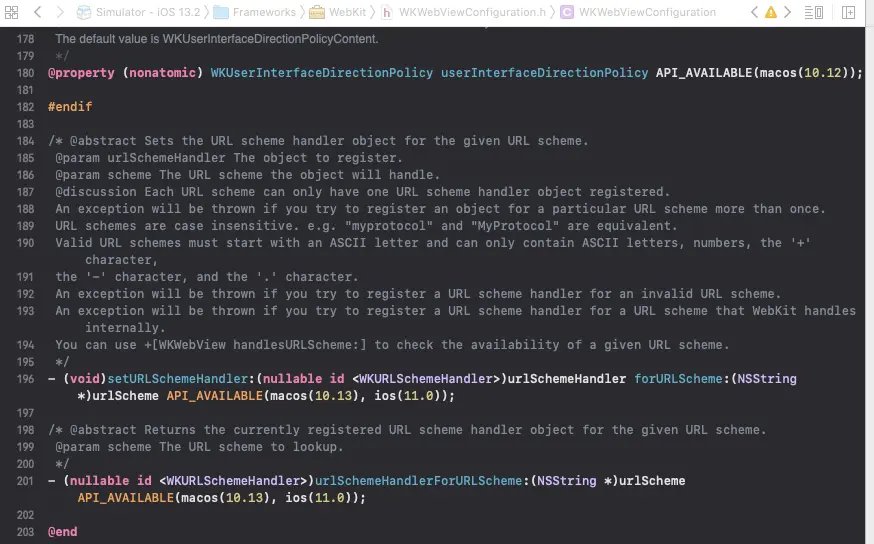Screen dimensions: 874x544
Task: Click '@abstract Sets the URL scheme' comment
Action: pyautogui.click(x=318, y=141)
